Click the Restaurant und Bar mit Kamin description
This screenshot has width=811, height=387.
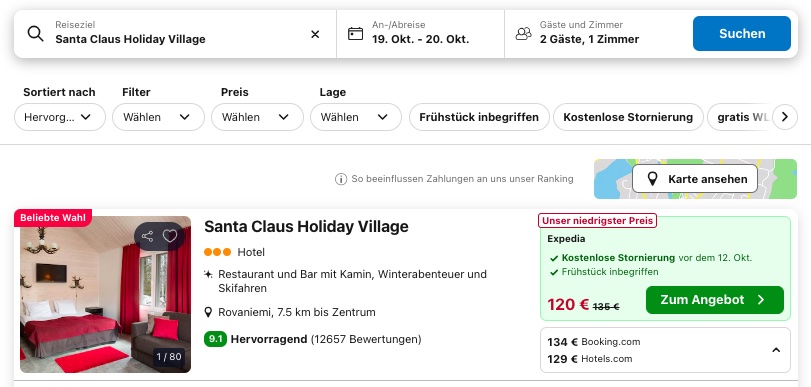[352, 281]
